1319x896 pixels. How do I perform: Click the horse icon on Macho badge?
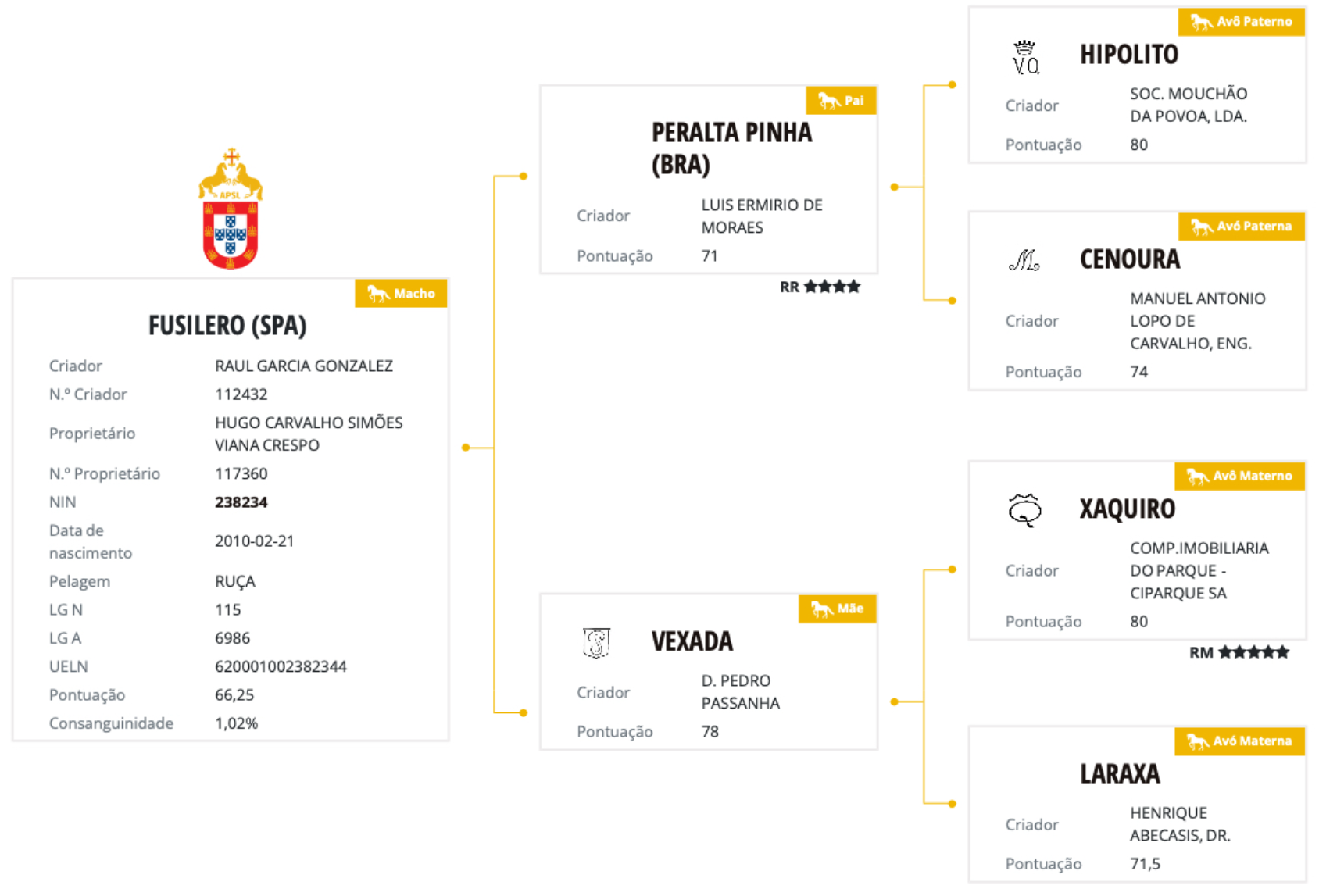coord(378,294)
